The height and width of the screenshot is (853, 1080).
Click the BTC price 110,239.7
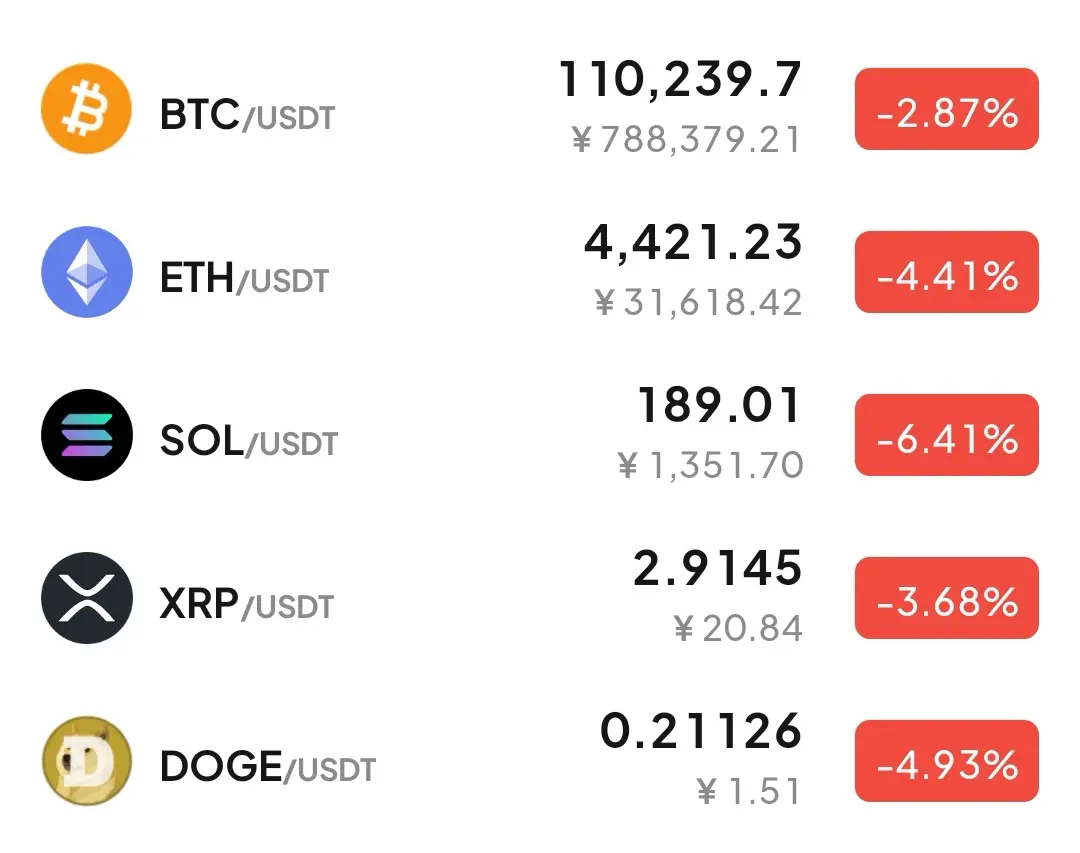(x=681, y=80)
